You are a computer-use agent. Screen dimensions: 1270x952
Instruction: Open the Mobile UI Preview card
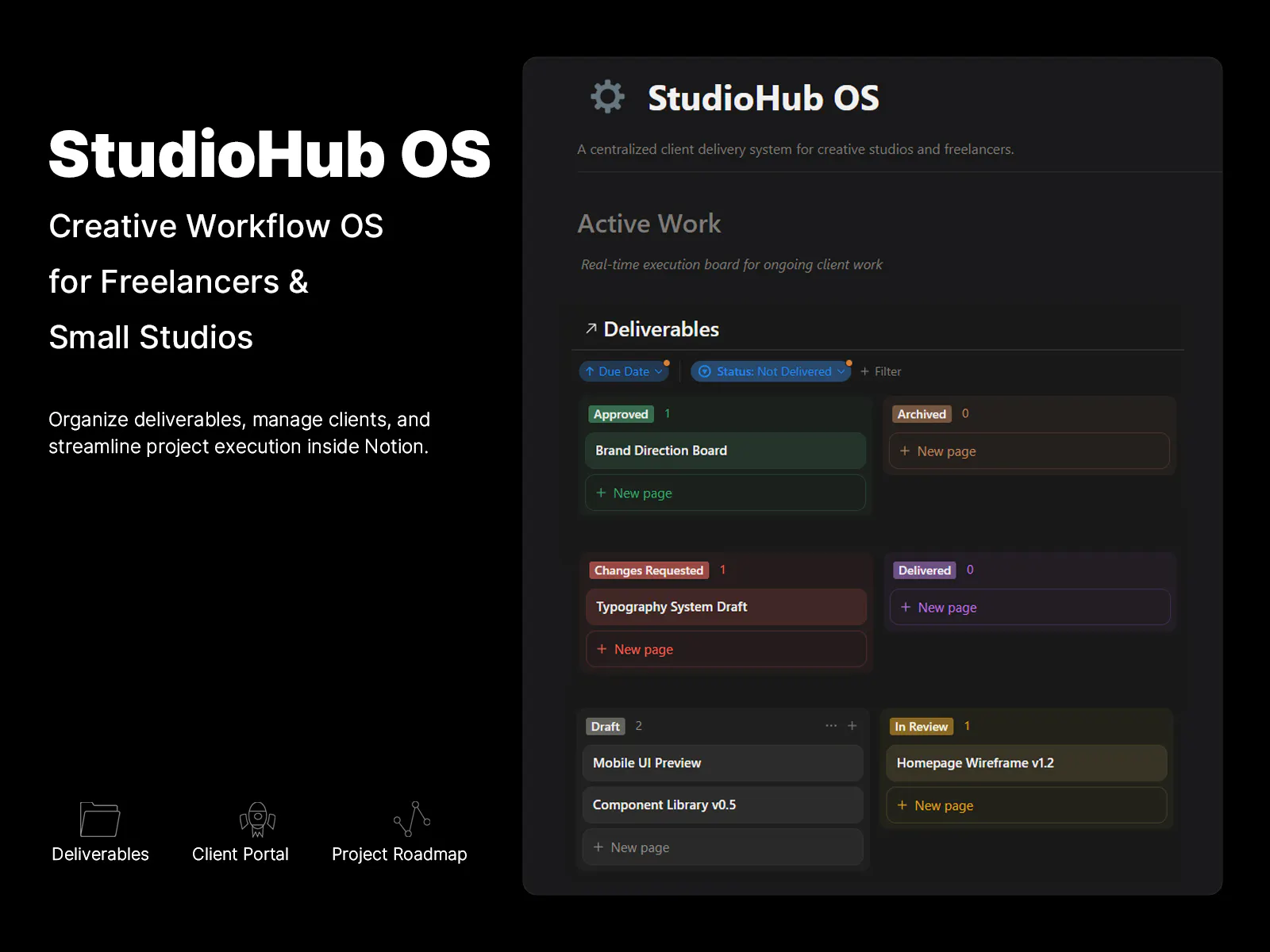tap(723, 763)
